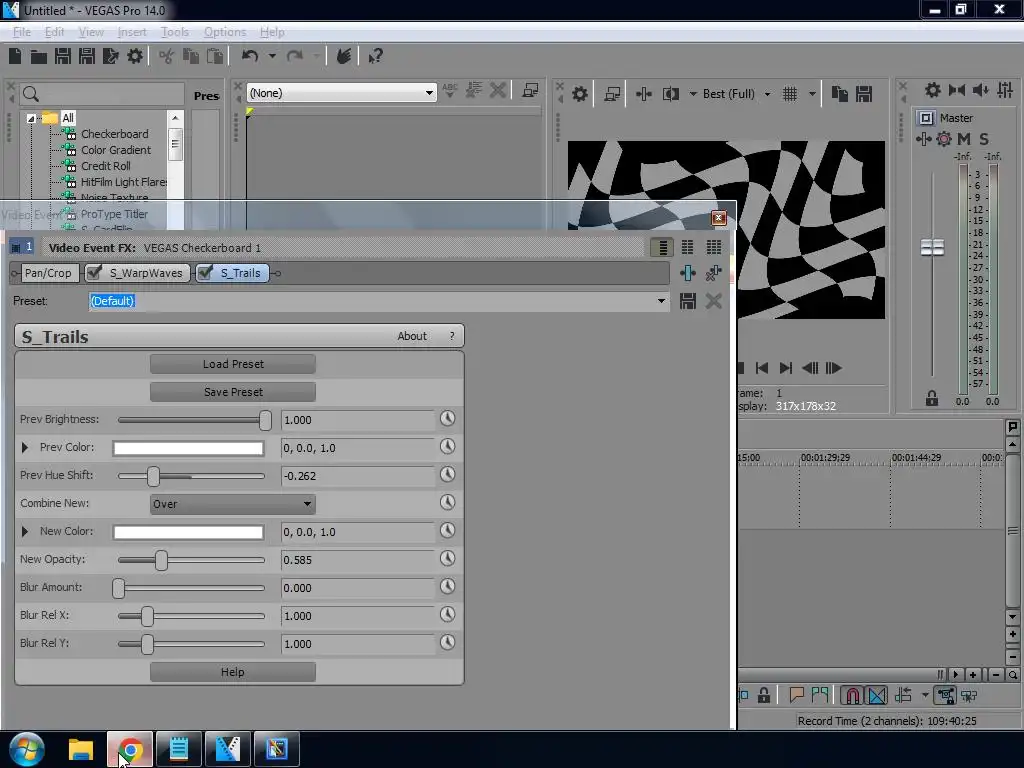Click the Redo arrow icon
Image resolution: width=1024 pixels, height=768 pixels.
point(295,56)
